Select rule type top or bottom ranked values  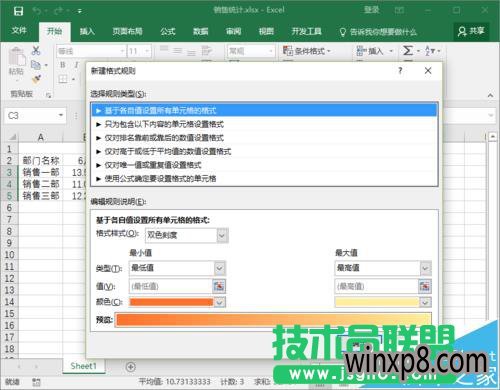point(264,138)
